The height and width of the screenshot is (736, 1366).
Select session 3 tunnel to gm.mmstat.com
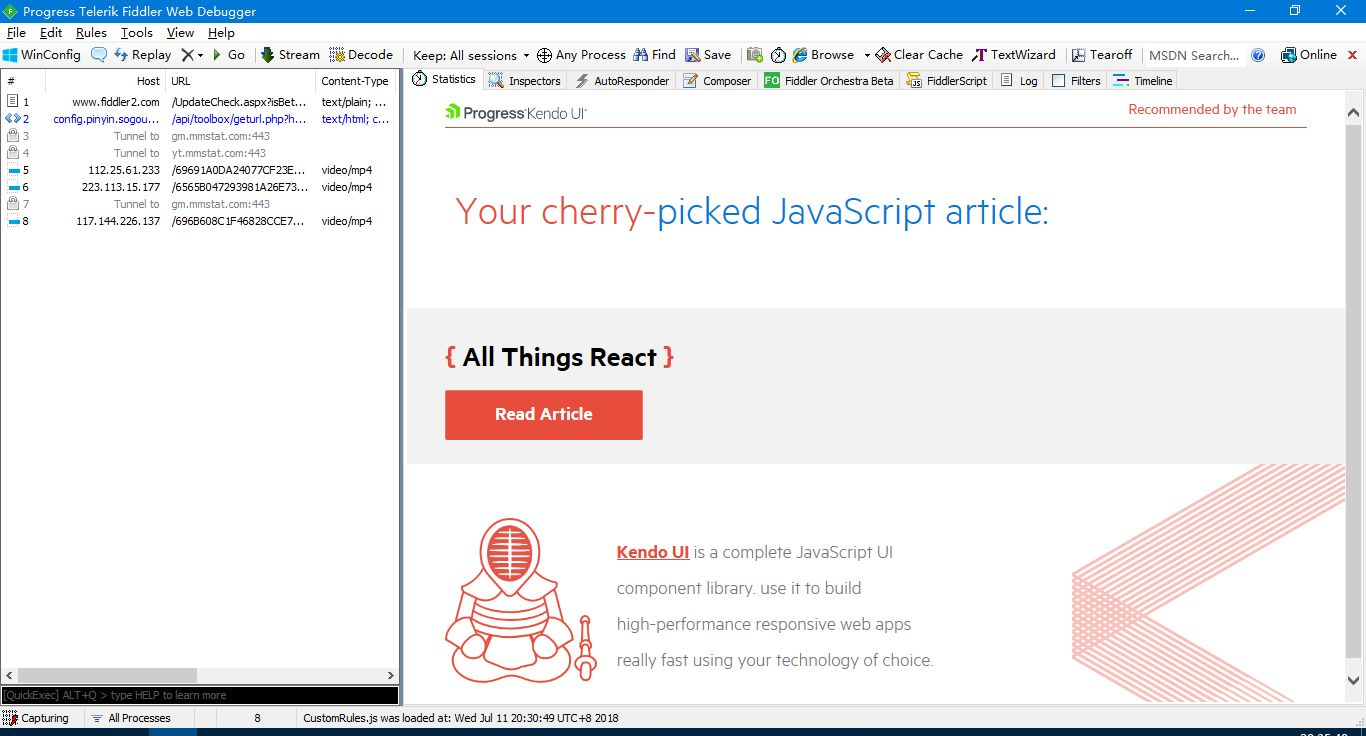pos(200,136)
